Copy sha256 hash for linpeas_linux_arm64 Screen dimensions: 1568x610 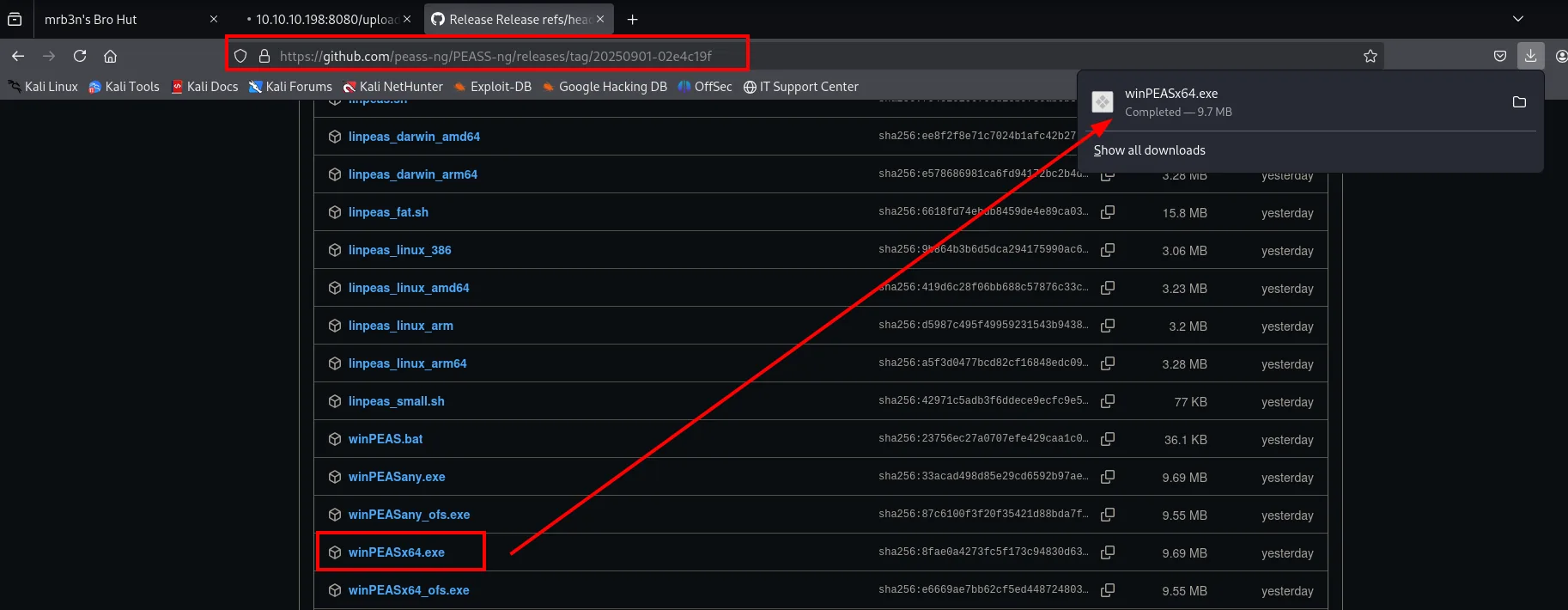(x=1108, y=363)
